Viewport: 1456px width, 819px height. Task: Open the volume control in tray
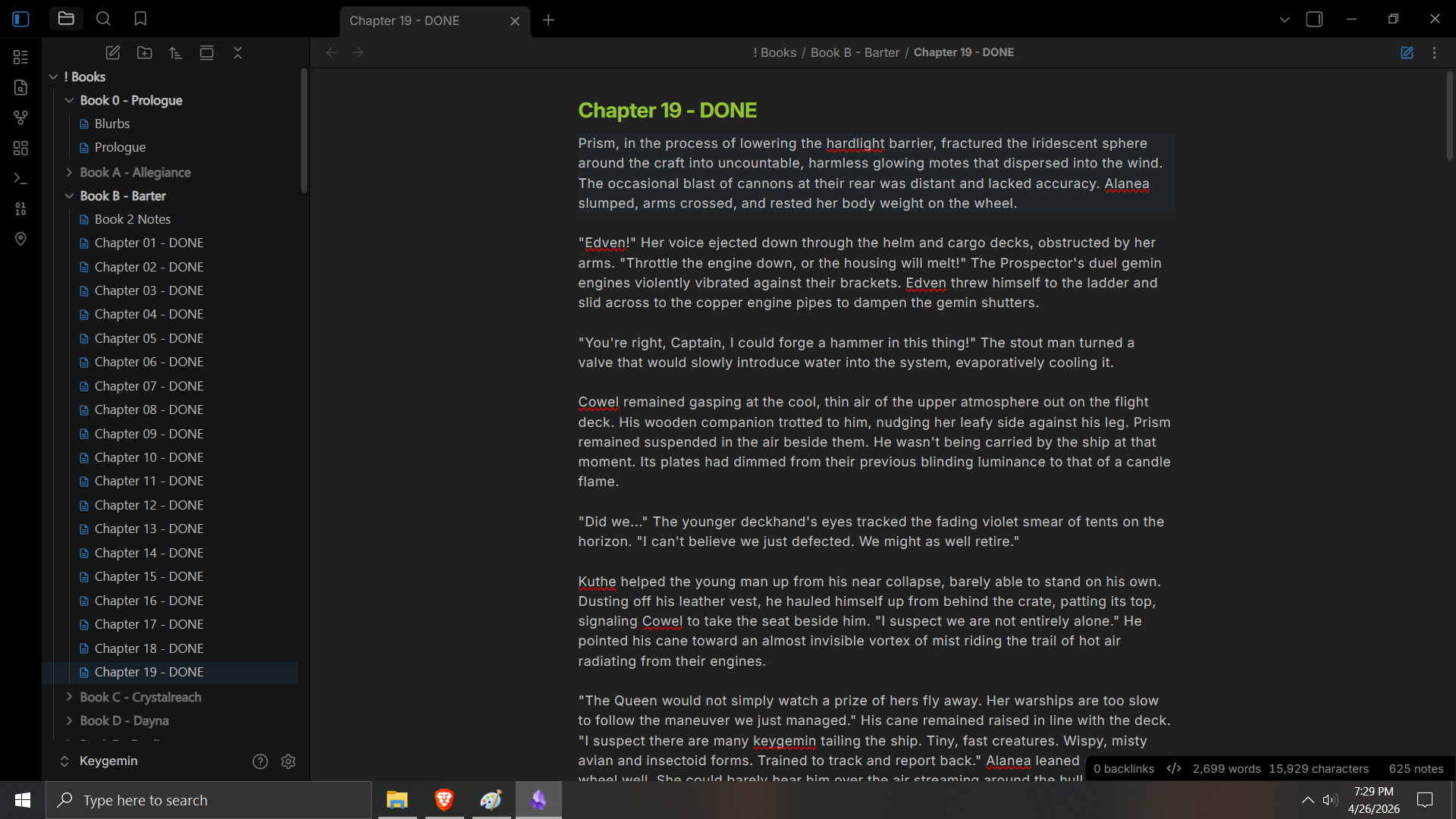pyautogui.click(x=1330, y=800)
